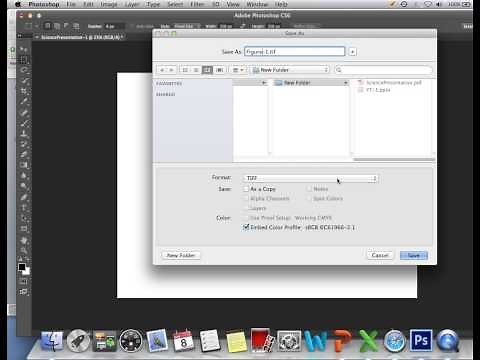The image size is (480, 360).
Task: Open the File menu
Action: pyautogui.click(x=71, y=4)
